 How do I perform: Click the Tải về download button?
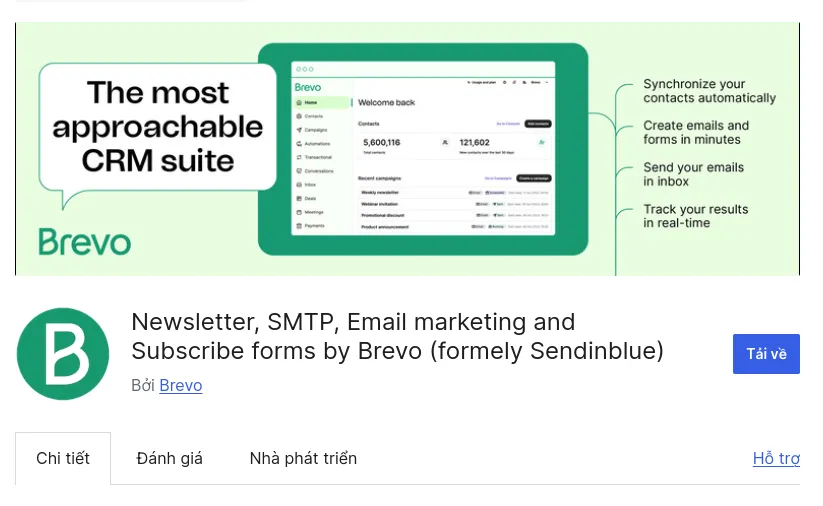[x=766, y=354]
